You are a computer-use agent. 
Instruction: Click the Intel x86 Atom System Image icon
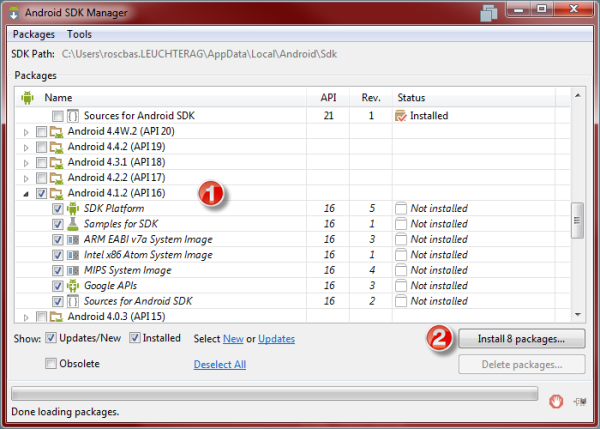point(73,255)
